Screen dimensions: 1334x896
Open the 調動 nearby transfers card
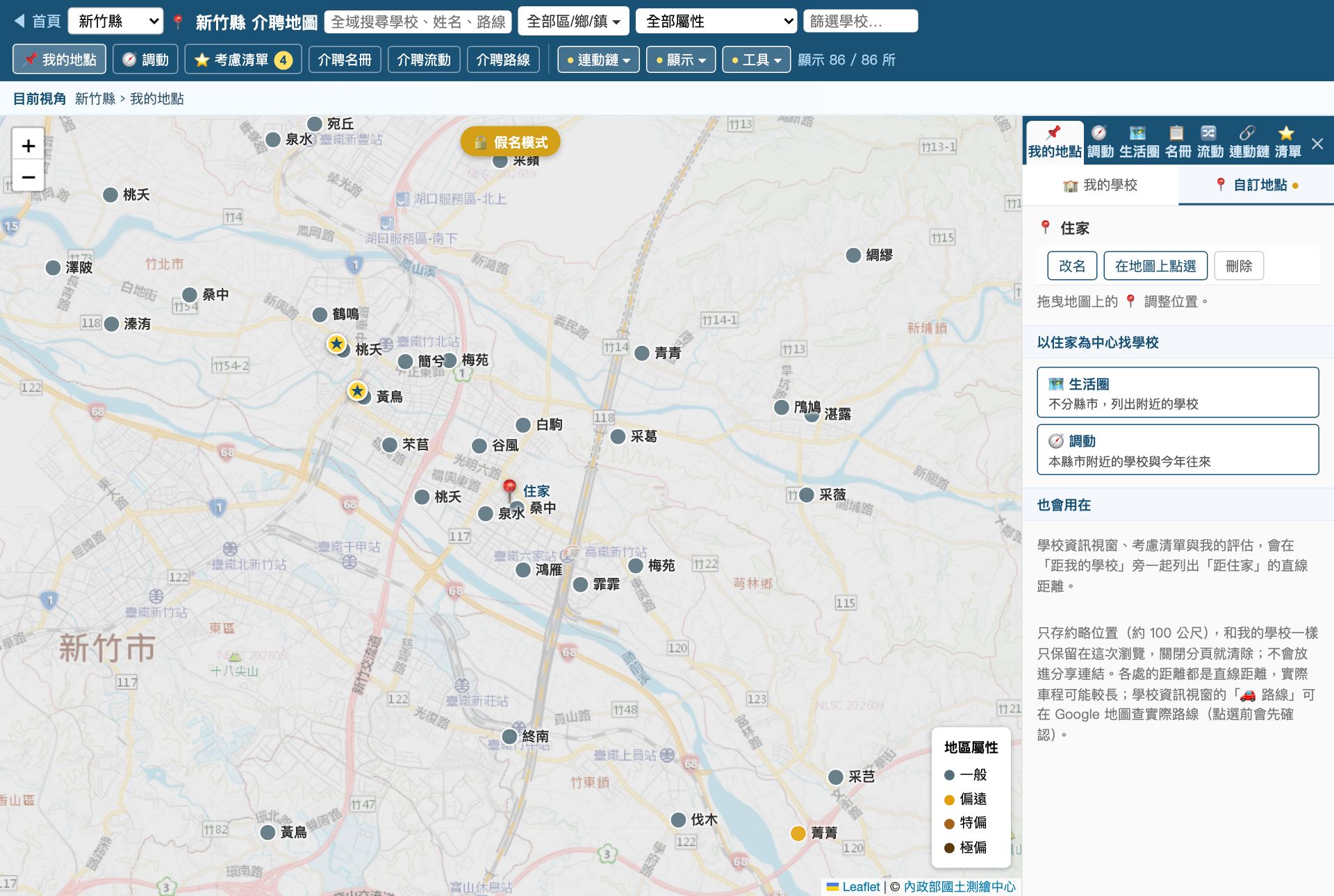point(1178,450)
